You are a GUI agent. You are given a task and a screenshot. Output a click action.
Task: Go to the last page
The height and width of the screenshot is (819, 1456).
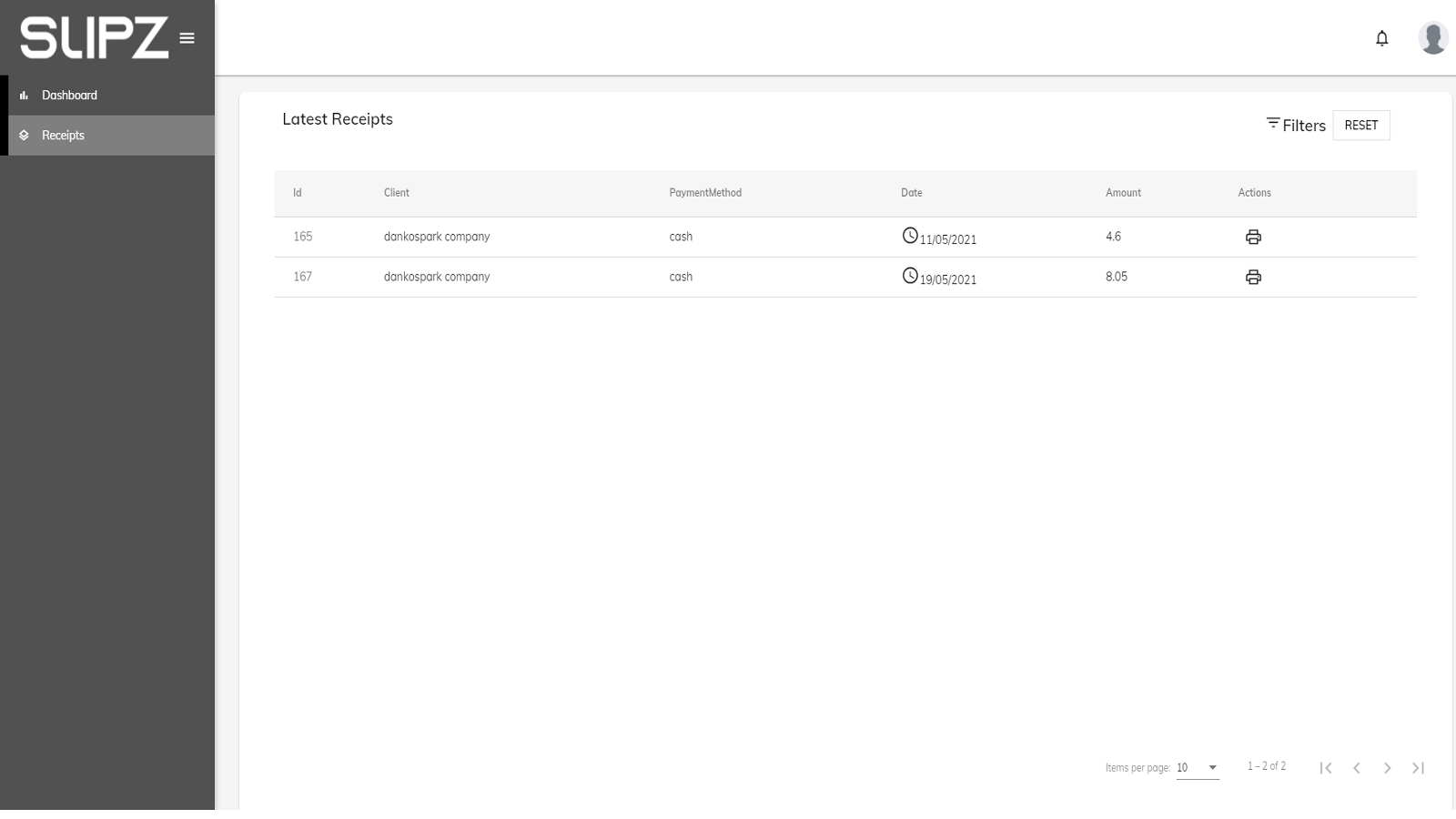coord(1418,768)
